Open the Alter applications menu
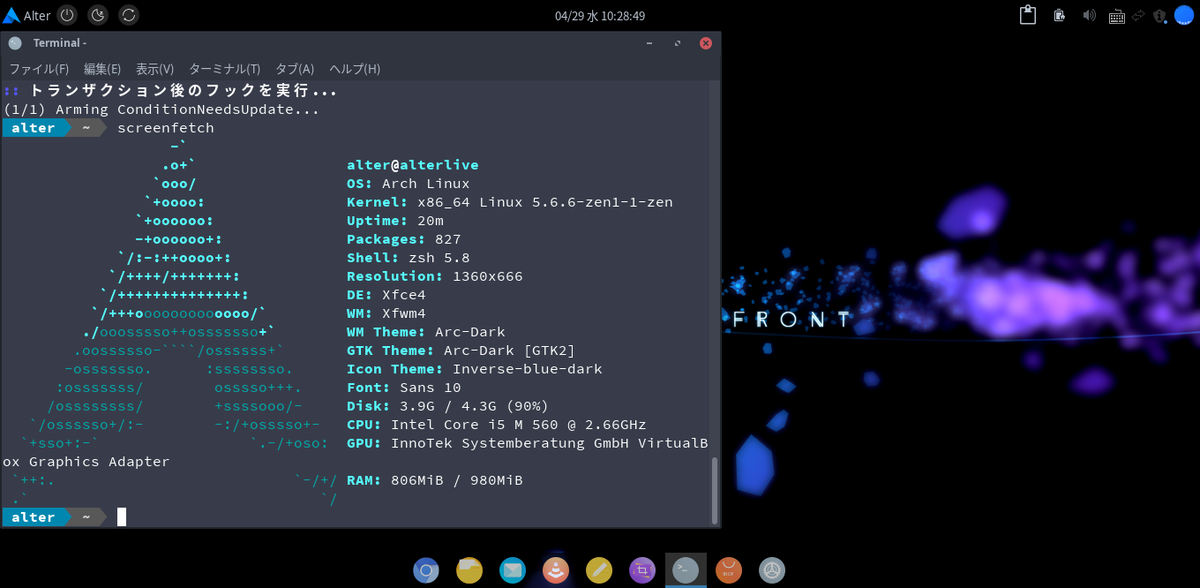1200x588 pixels. point(27,15)
